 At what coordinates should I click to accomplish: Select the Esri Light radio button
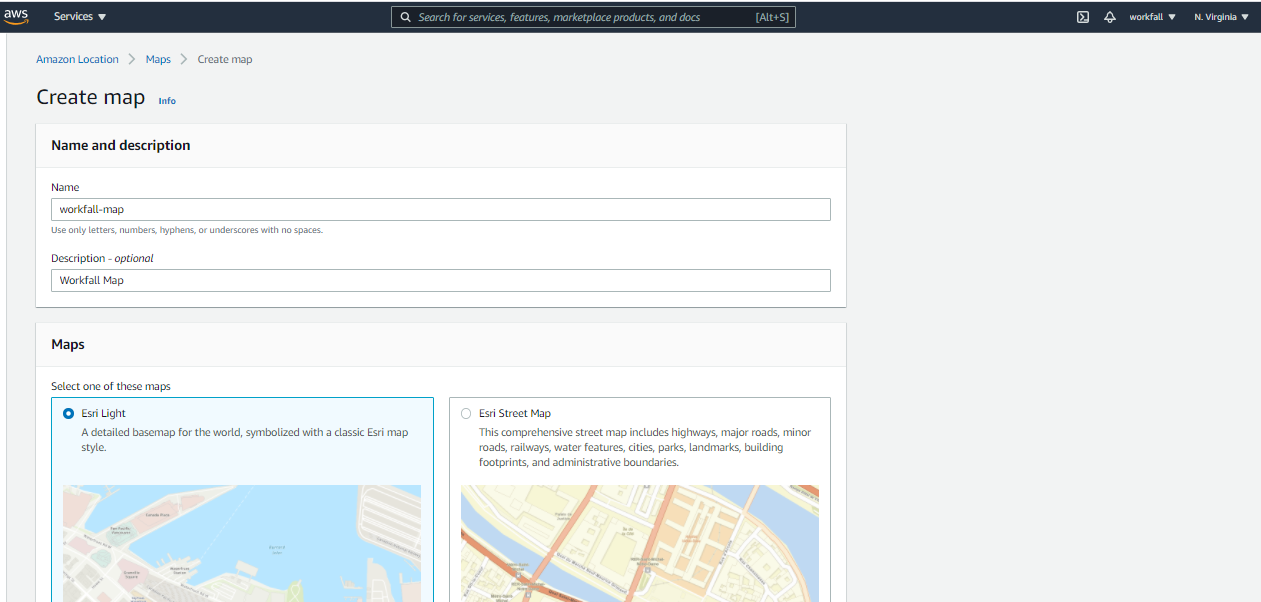tap(68, 413)
